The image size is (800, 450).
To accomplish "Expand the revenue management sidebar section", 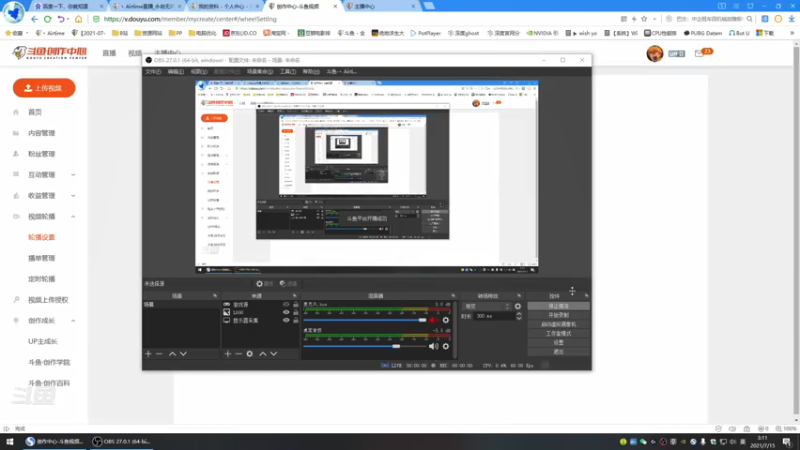I will (73, 196).
